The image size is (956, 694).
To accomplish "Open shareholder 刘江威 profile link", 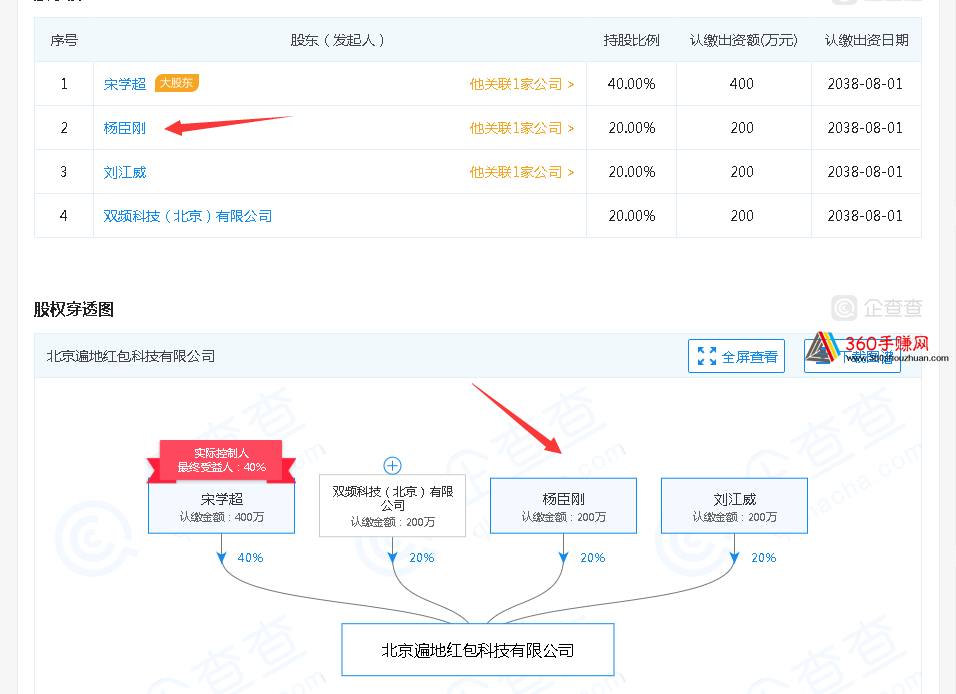I will (124, 172).
